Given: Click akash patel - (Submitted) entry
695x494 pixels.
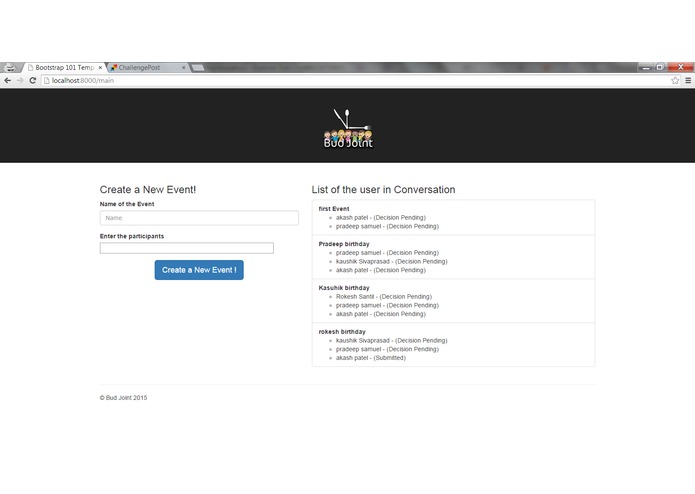Looking at the screenshot, I should click(x=371, y=358).
